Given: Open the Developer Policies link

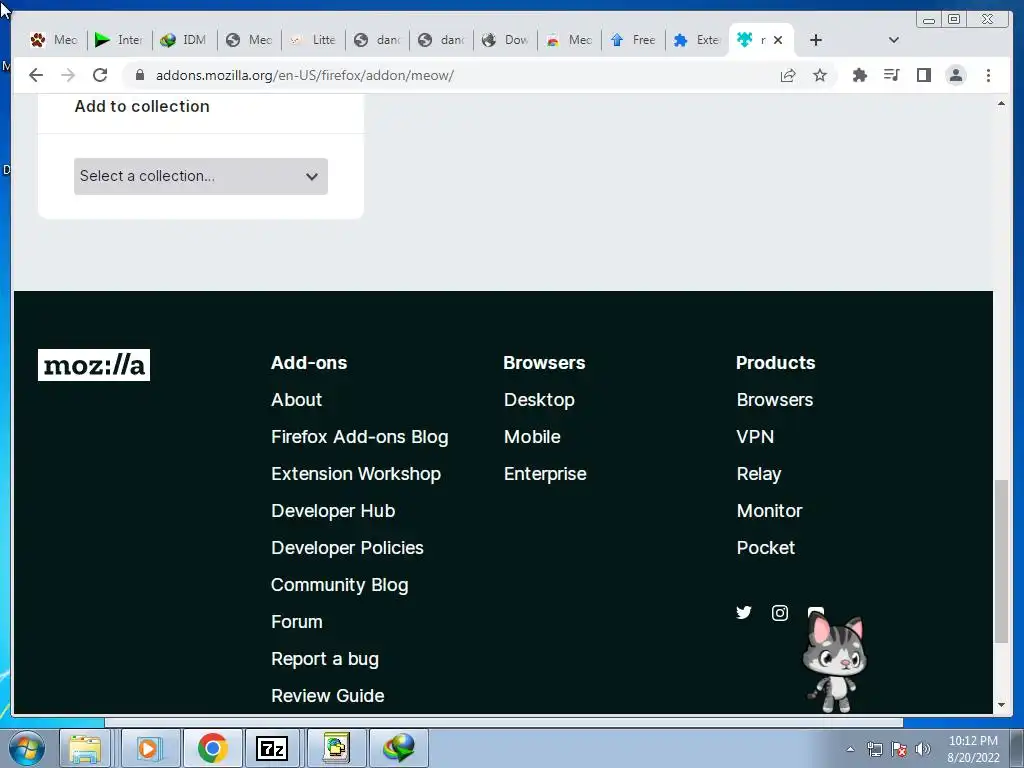Looking at the screenshot, I should [x=347, y=548].
